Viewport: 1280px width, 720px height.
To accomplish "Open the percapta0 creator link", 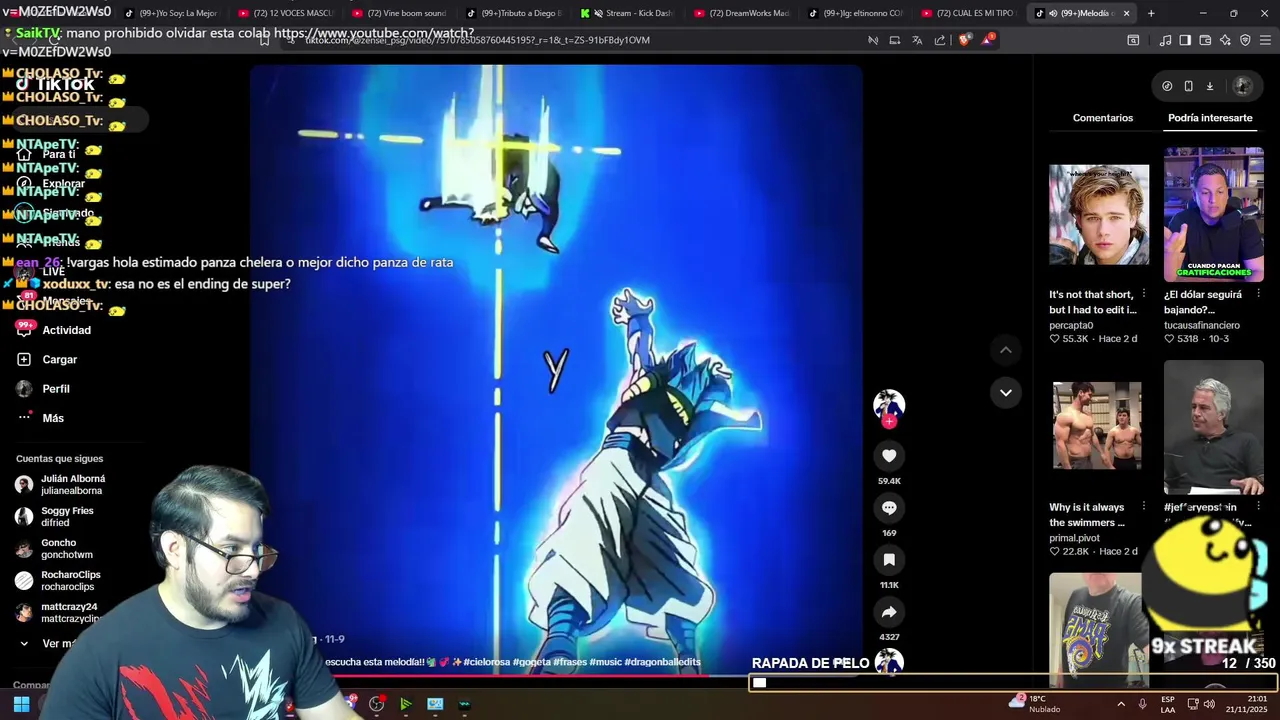I will (x=1071, y=325).
